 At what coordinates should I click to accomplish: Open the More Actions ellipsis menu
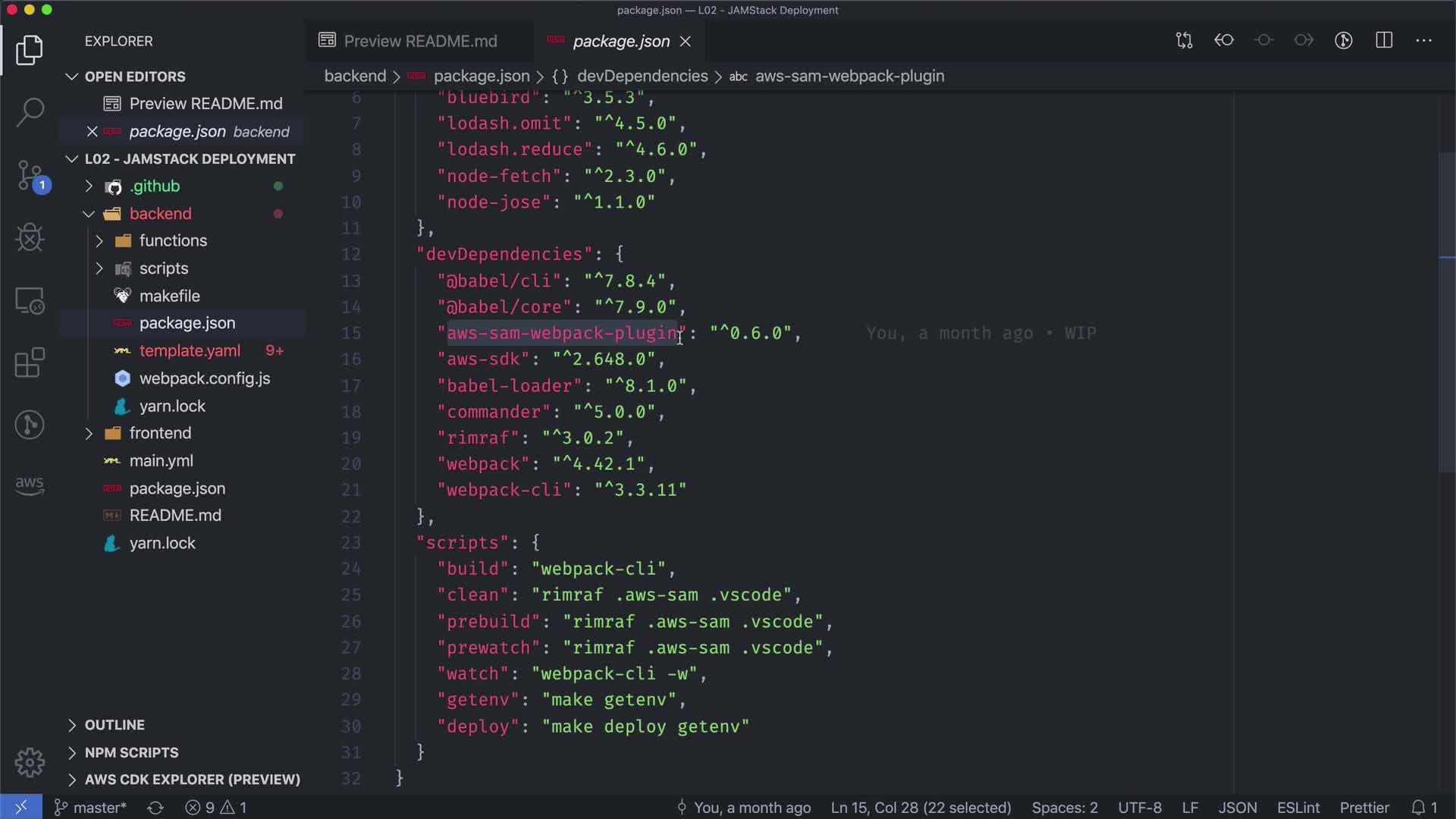[1423, 41]
